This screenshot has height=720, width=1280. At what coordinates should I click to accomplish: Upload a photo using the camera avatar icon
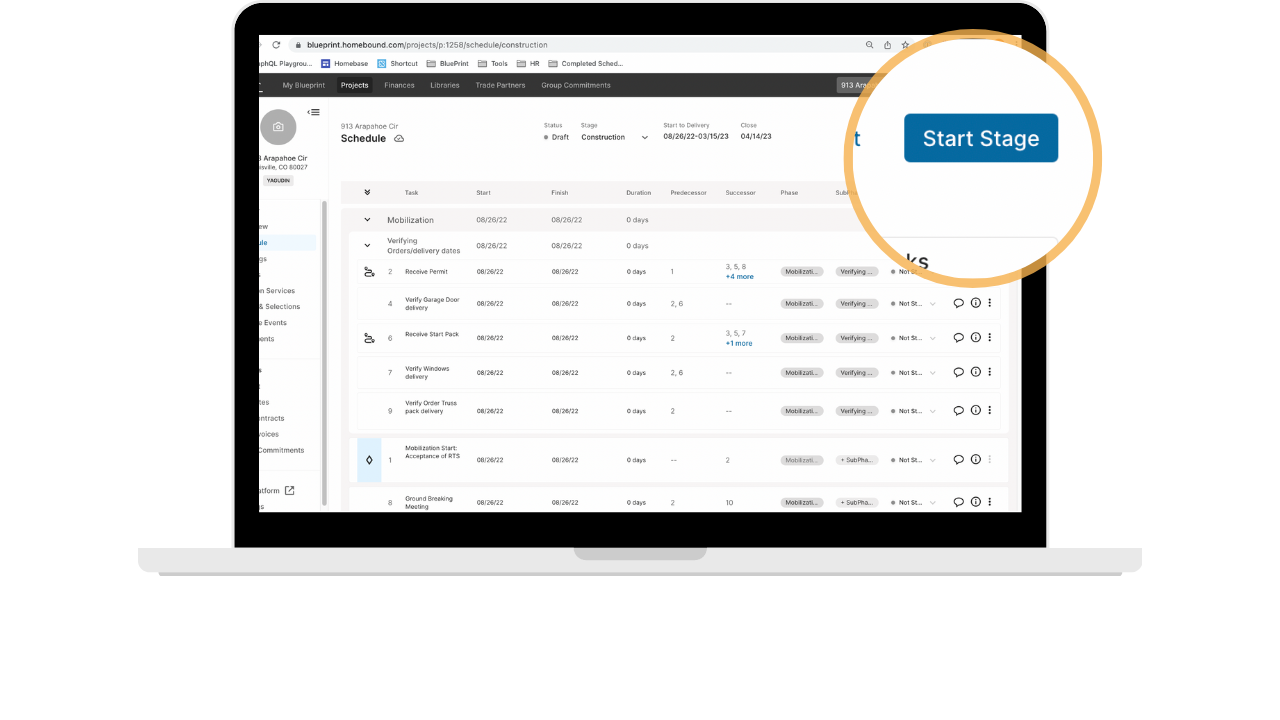(278, 127)
